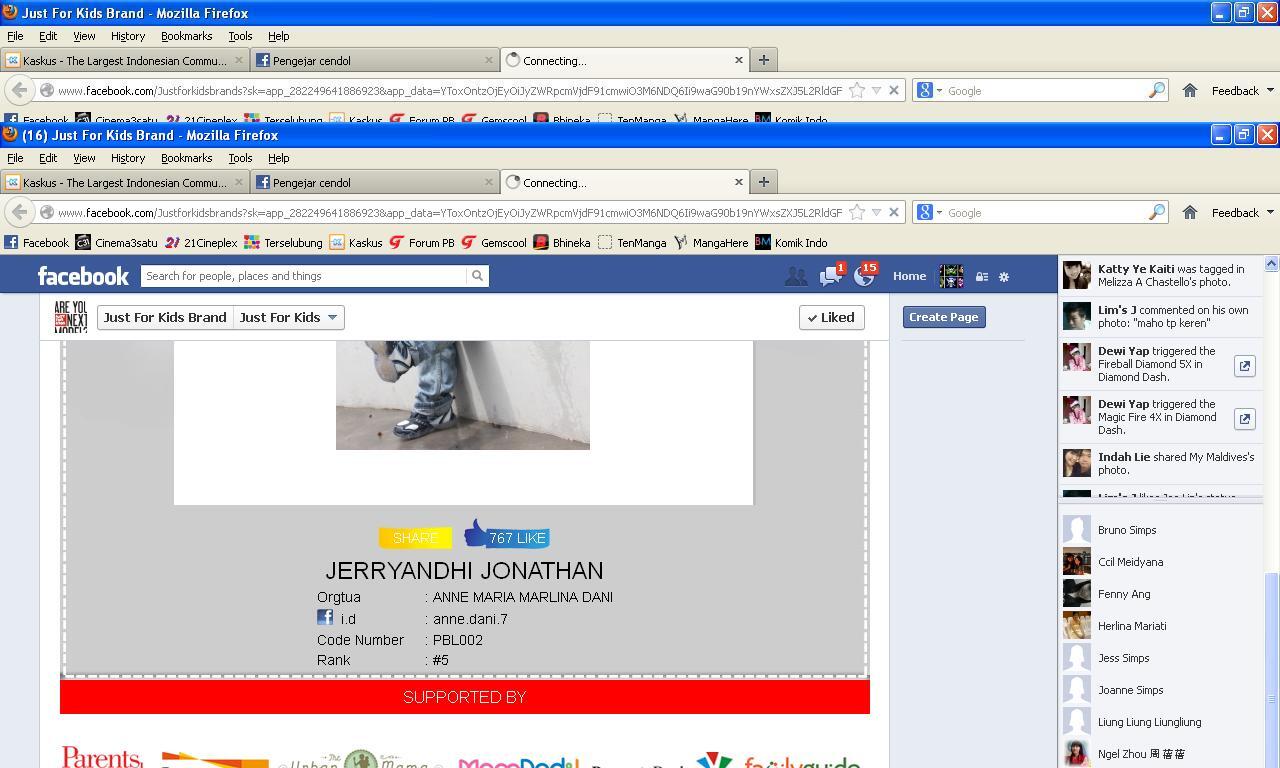Open the Bookmarks menu

[x=186, y=158]
